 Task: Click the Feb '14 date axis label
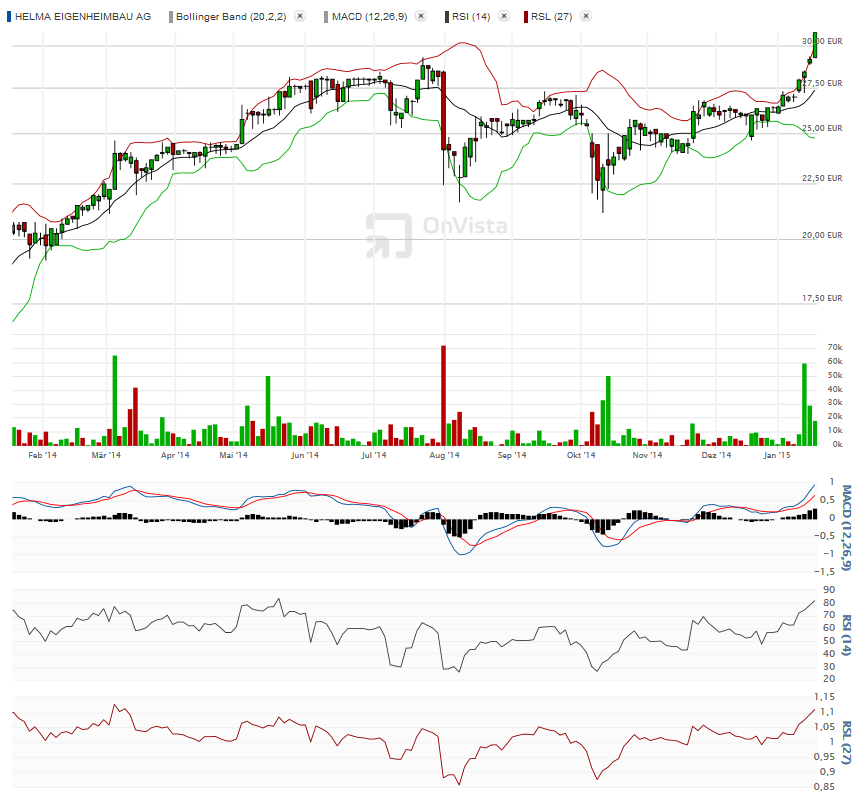click(x=42, y=455)
